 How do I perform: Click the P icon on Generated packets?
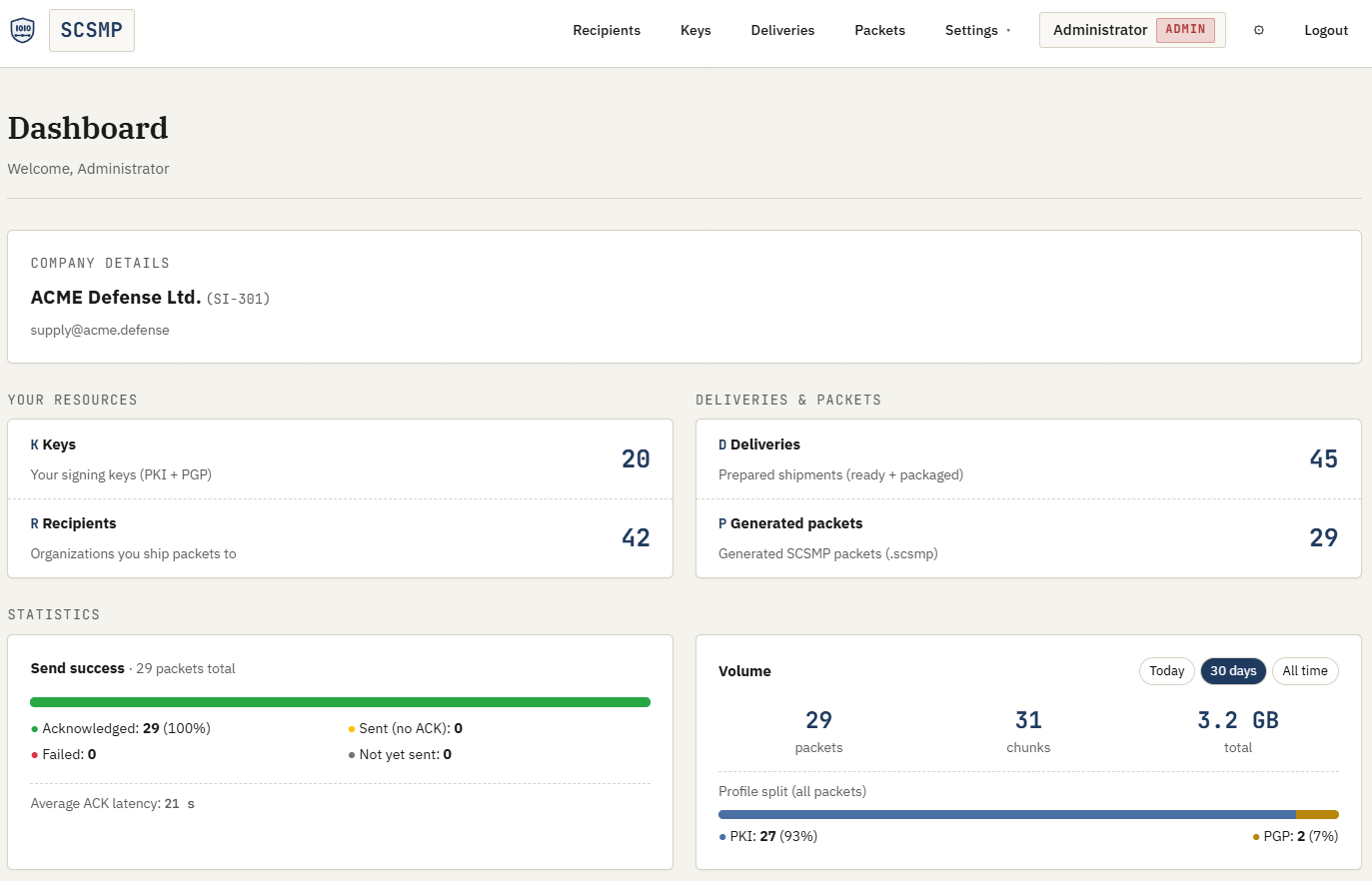[722, 523]
